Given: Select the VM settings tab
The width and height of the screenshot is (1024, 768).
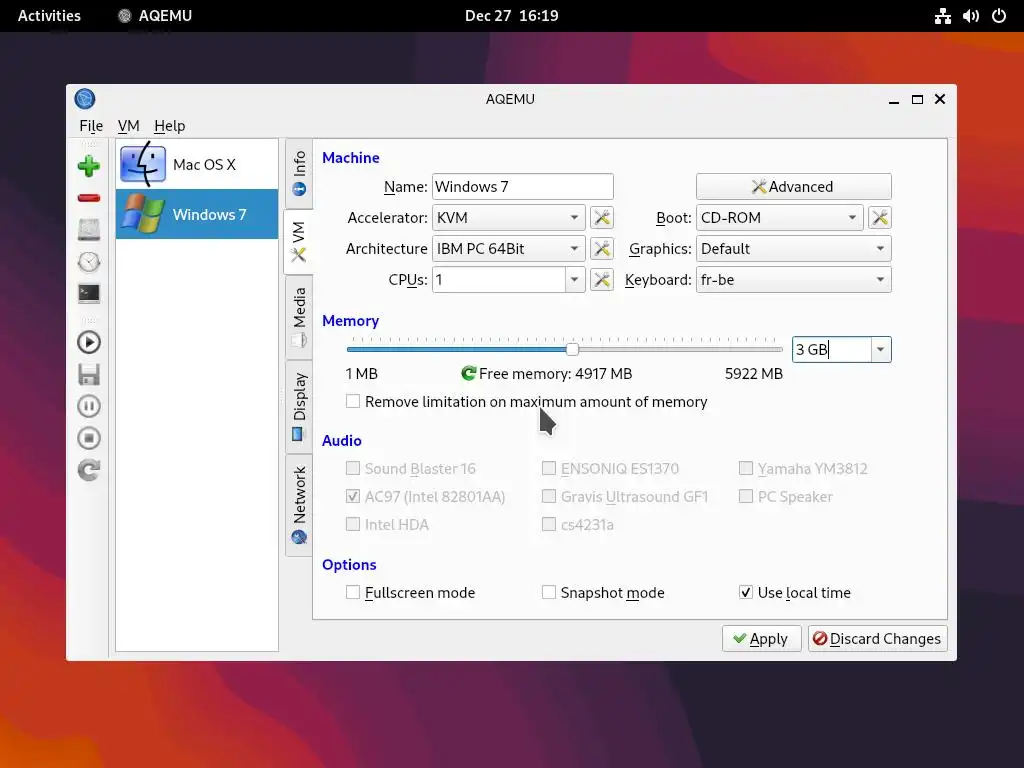Looking at the screenshot, I should [x=298, y=242].
